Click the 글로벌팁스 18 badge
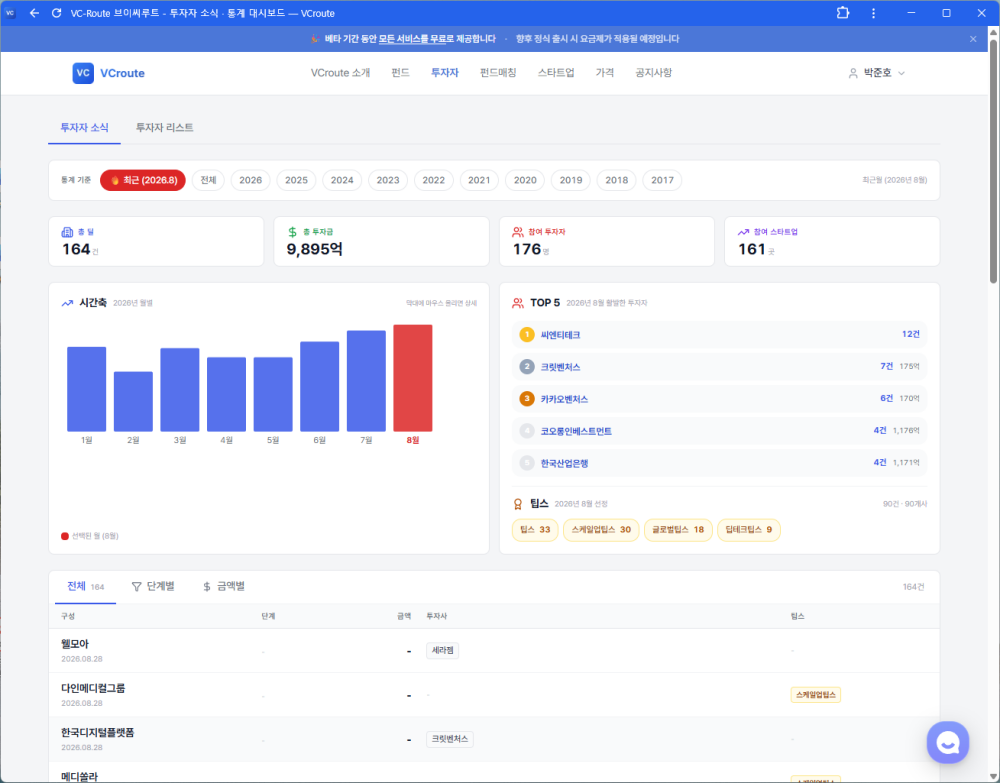Screen dimensions: 1000x783 click(x=678, y=530)
